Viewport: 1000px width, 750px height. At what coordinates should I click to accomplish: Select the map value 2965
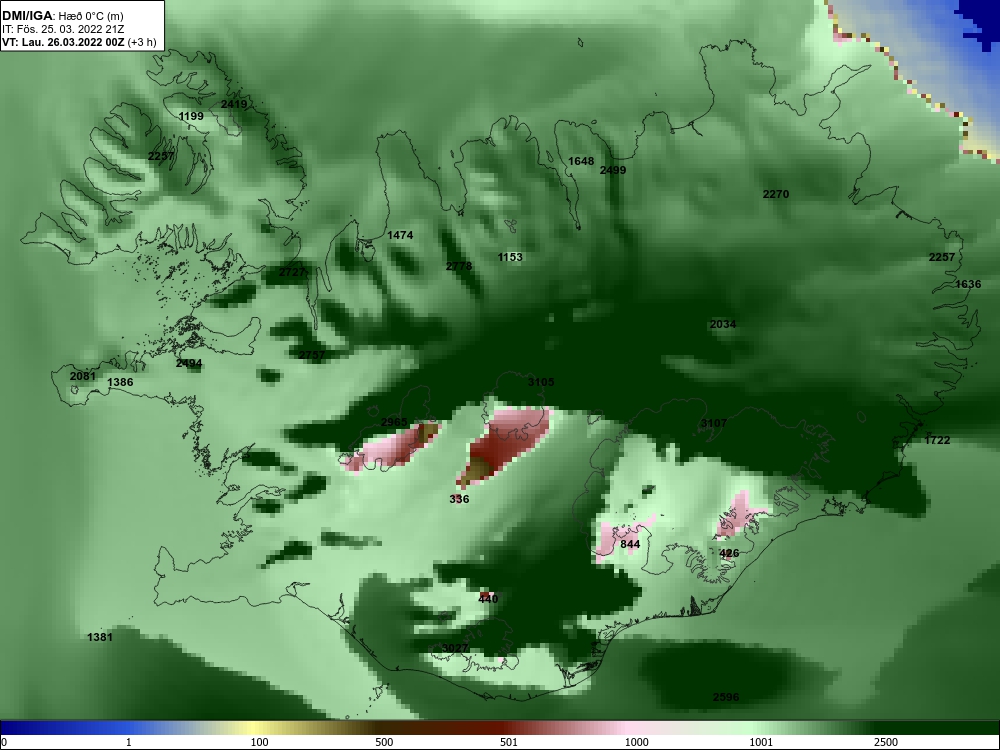coord(394,422)
